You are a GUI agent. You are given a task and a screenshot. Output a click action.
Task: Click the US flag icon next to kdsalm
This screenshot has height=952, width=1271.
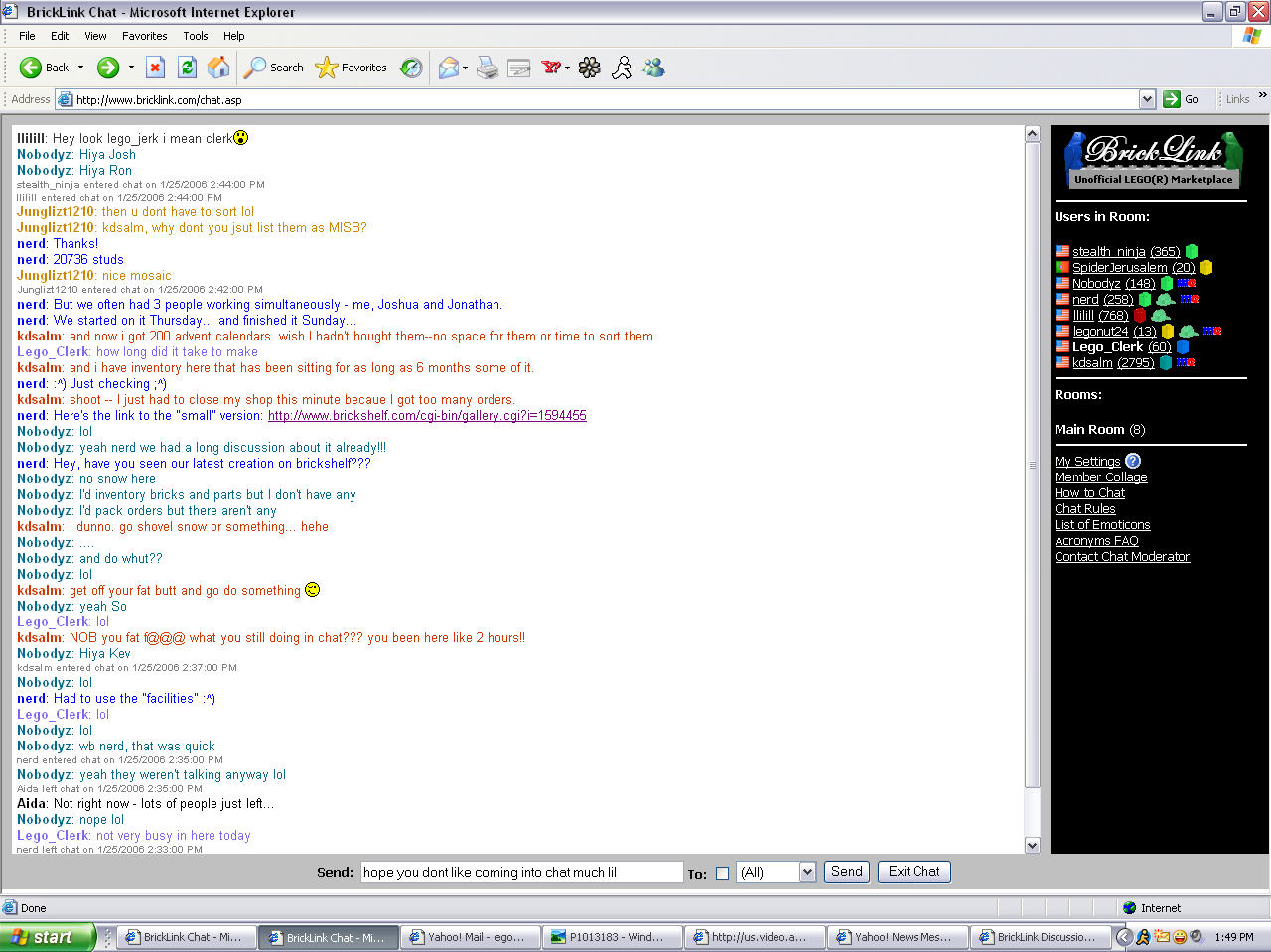(1061, 362)
